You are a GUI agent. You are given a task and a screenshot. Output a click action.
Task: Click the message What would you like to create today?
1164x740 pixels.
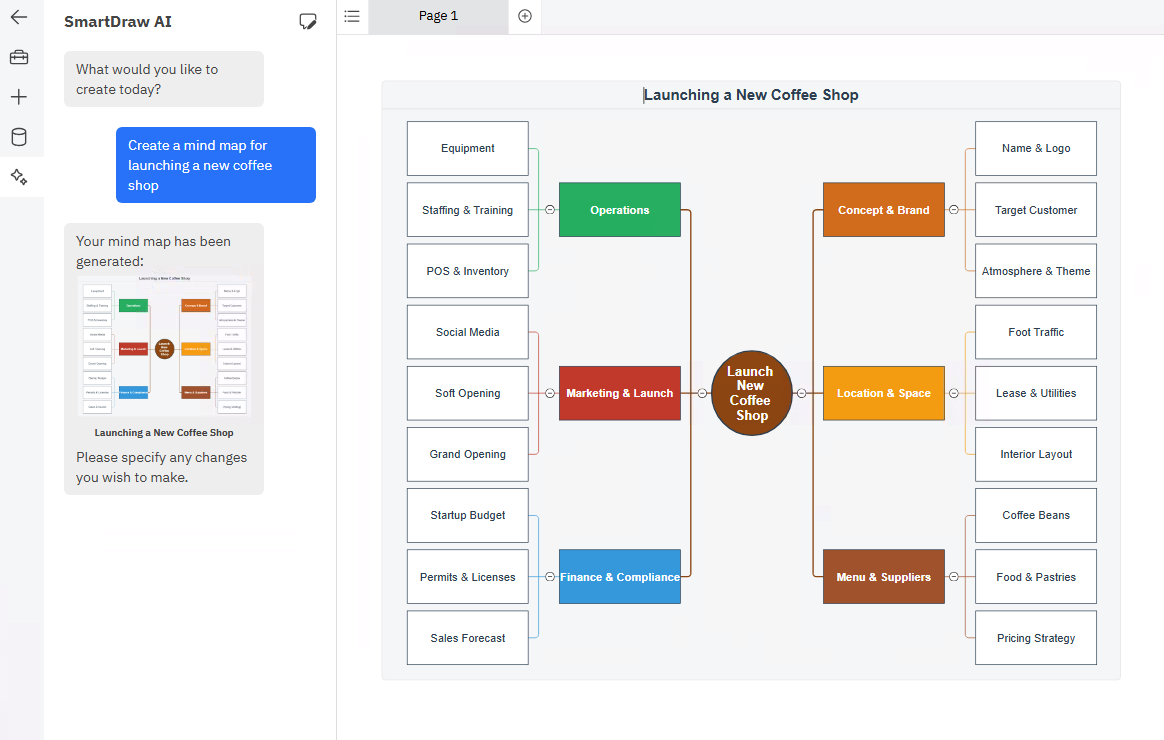[x=164, y=79]
